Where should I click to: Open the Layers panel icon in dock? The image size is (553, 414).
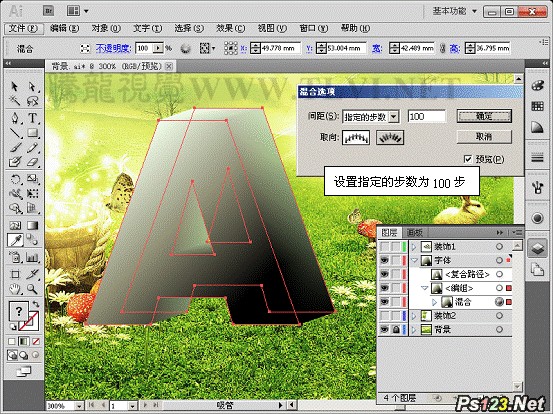[x=537, y=248]
